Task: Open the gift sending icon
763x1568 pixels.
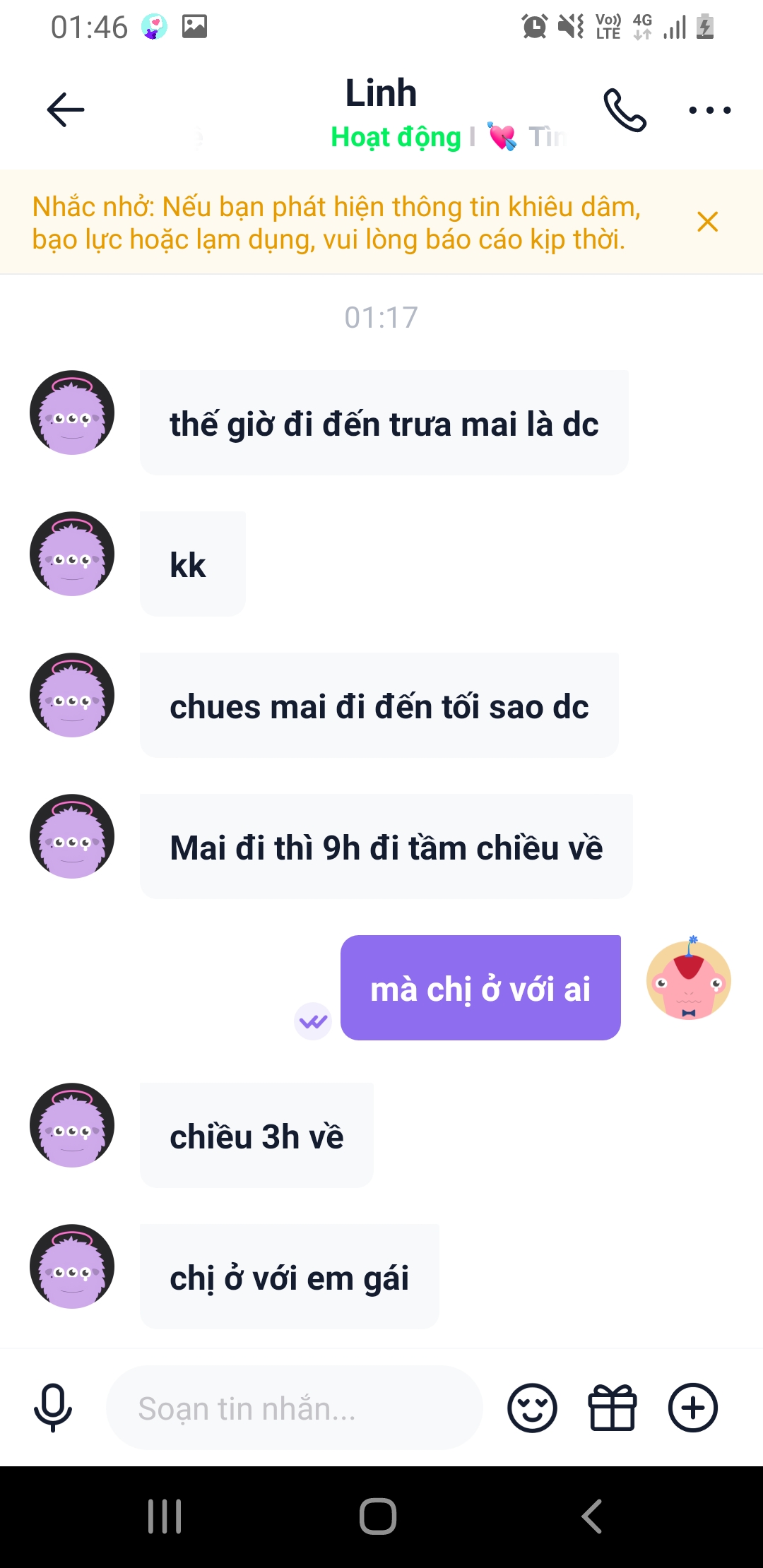Action: click(x=613, y=1408)
